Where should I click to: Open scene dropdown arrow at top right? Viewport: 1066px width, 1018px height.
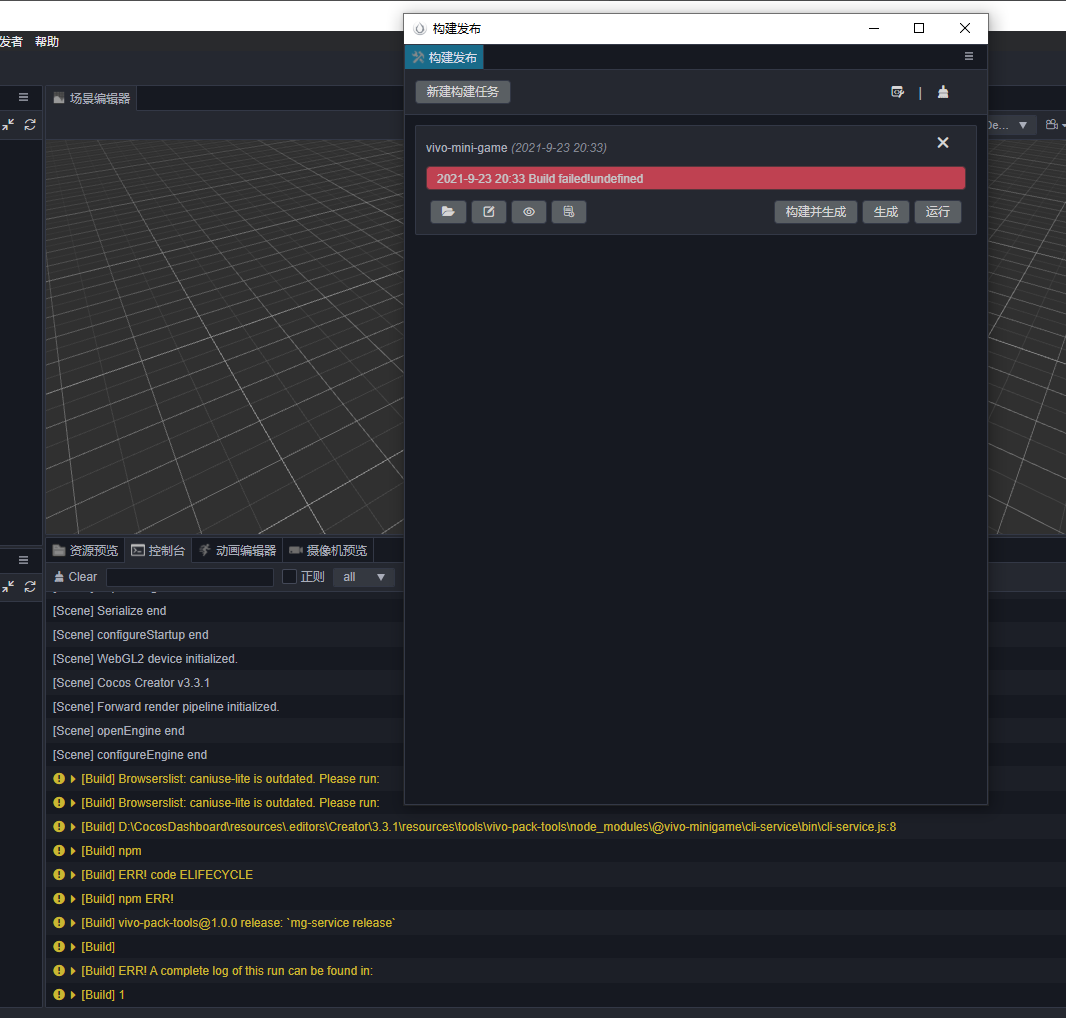1022,125
